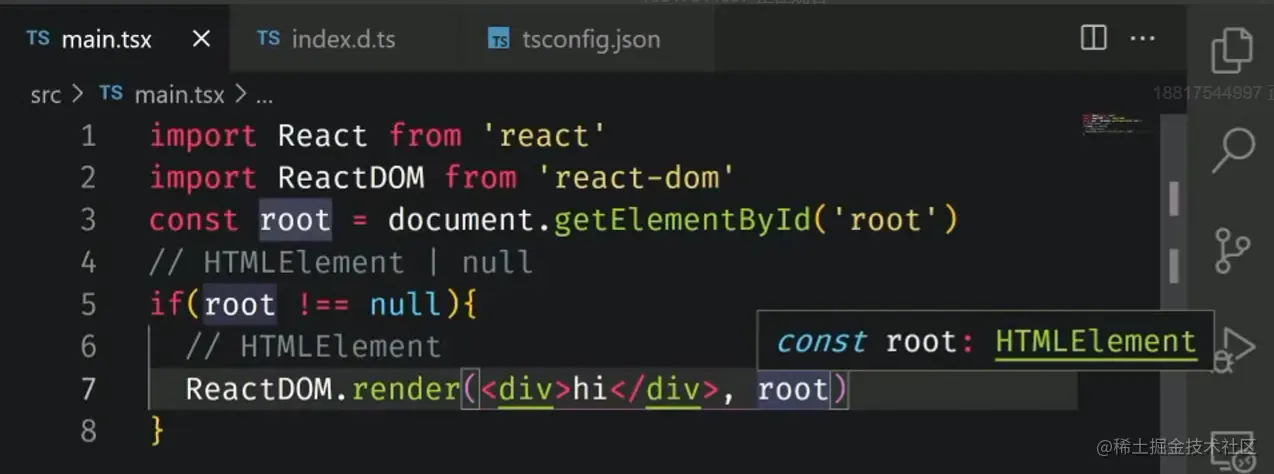1274x474 pixels.
Task: Click the main.tsx breadcrumb segment
Action: [179, 95]
